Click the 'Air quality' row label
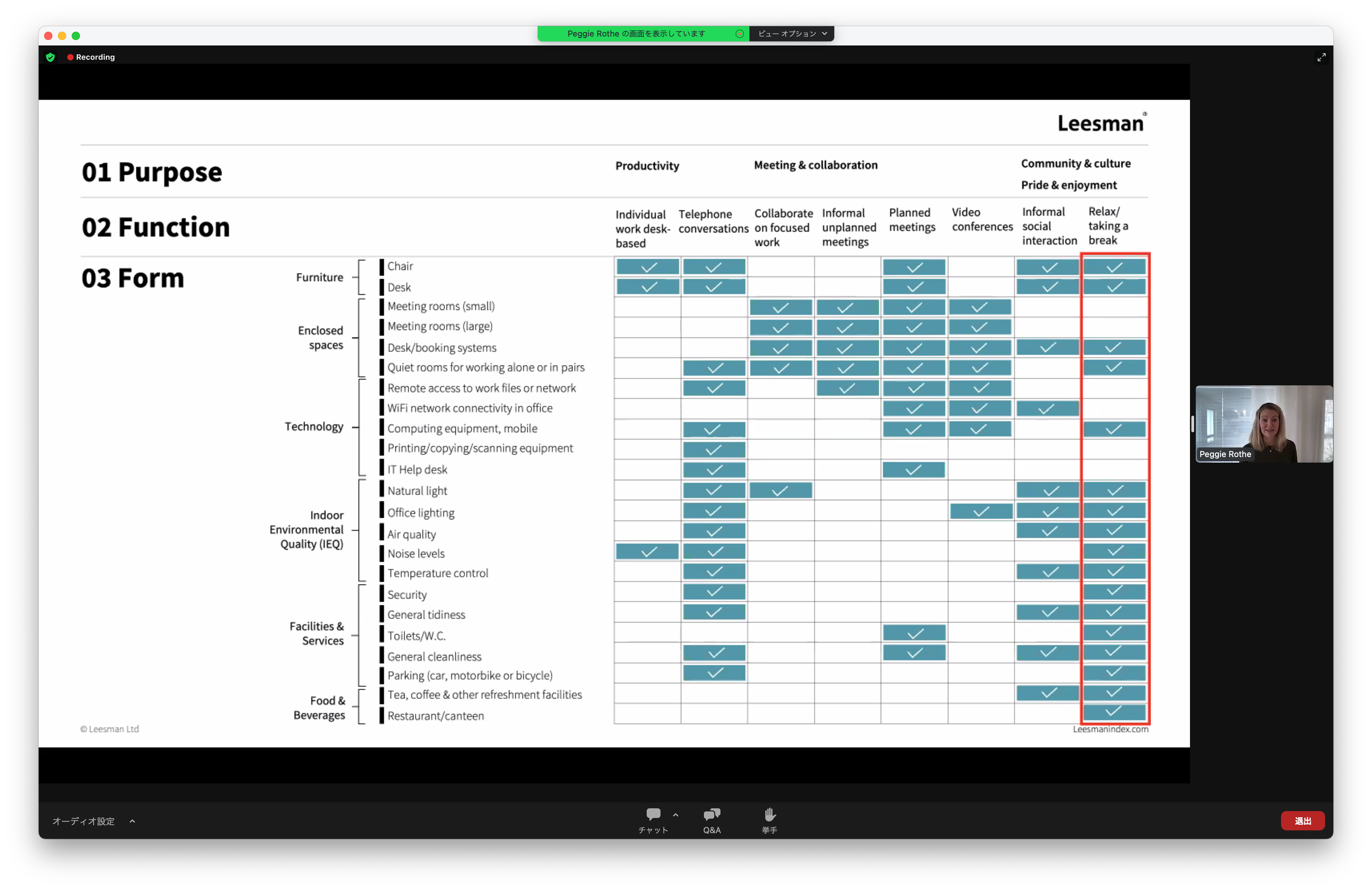Screen dimensions: 1372x890 (411, 534)
